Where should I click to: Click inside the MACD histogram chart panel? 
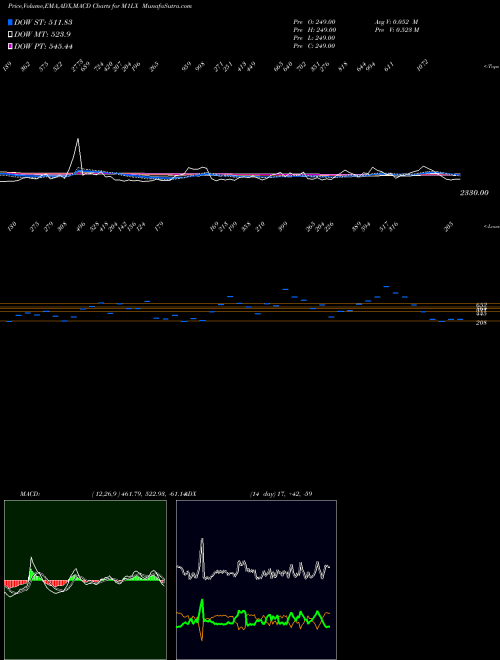pos(85,580)
